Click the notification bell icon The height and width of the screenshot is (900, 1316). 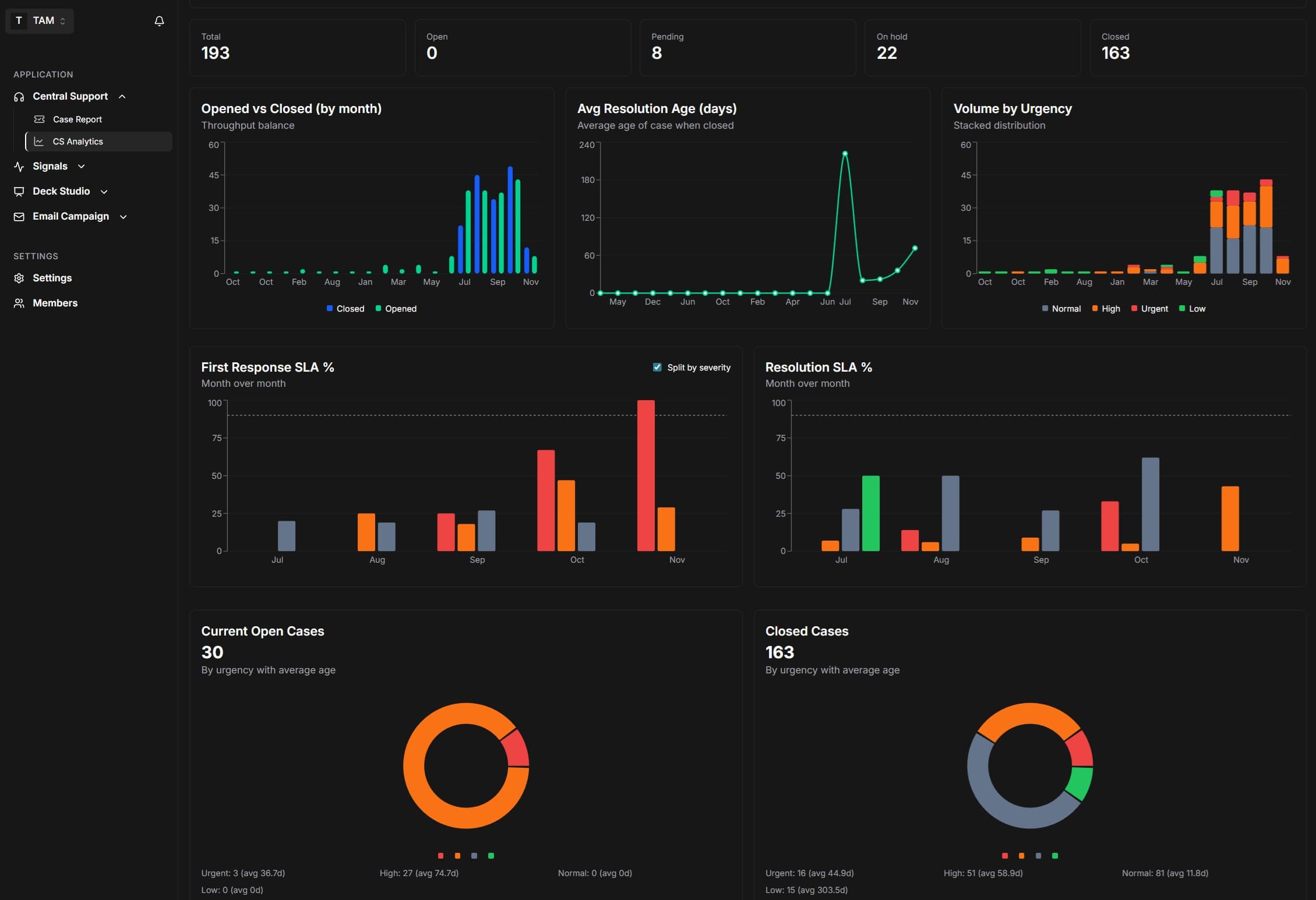[159, 20]
